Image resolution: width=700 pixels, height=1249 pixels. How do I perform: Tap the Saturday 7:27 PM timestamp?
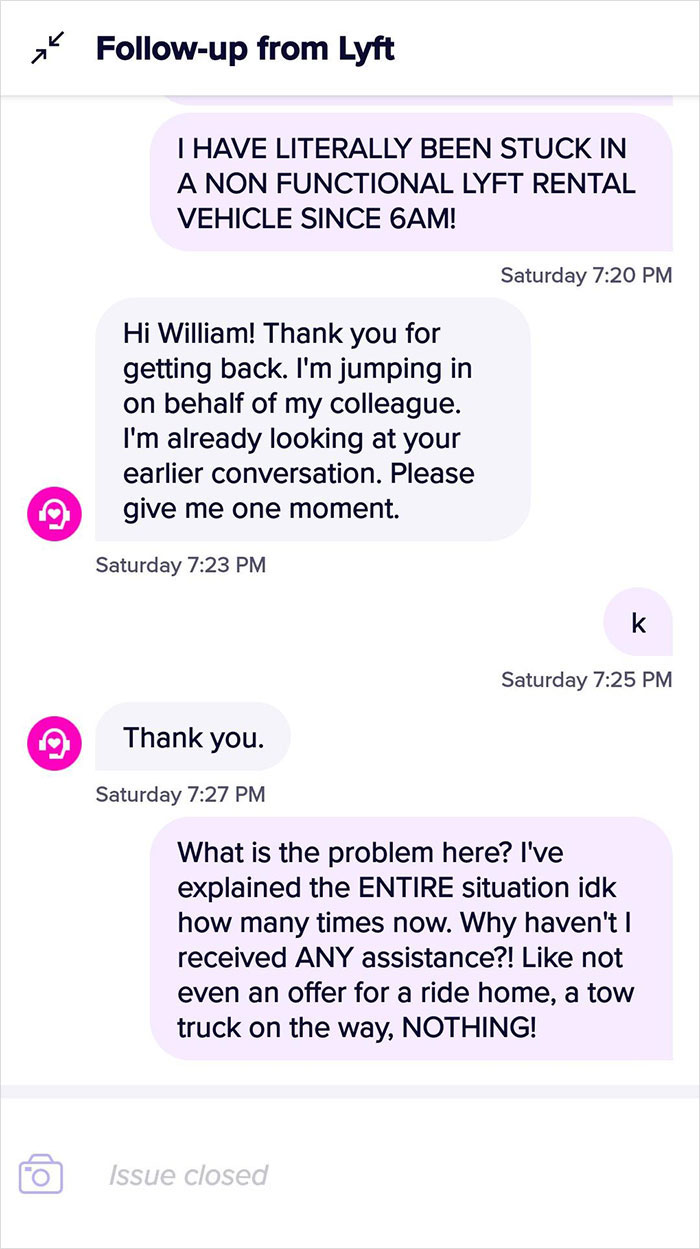pyautogui.click(x=180, y=794)
